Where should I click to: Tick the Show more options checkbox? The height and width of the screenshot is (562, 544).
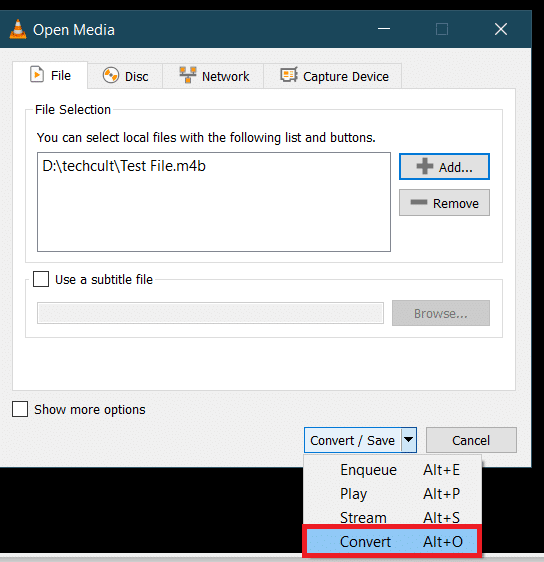tap(20, 409)
